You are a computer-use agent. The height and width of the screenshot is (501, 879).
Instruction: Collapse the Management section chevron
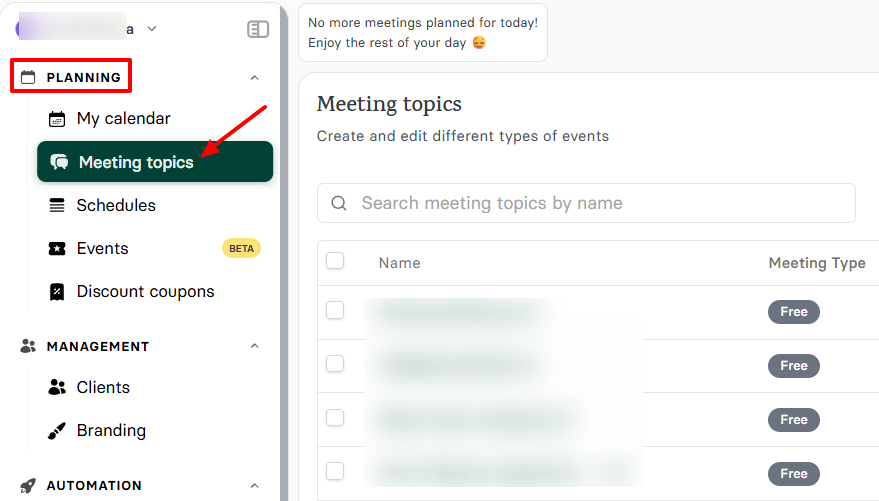[254, 346]
